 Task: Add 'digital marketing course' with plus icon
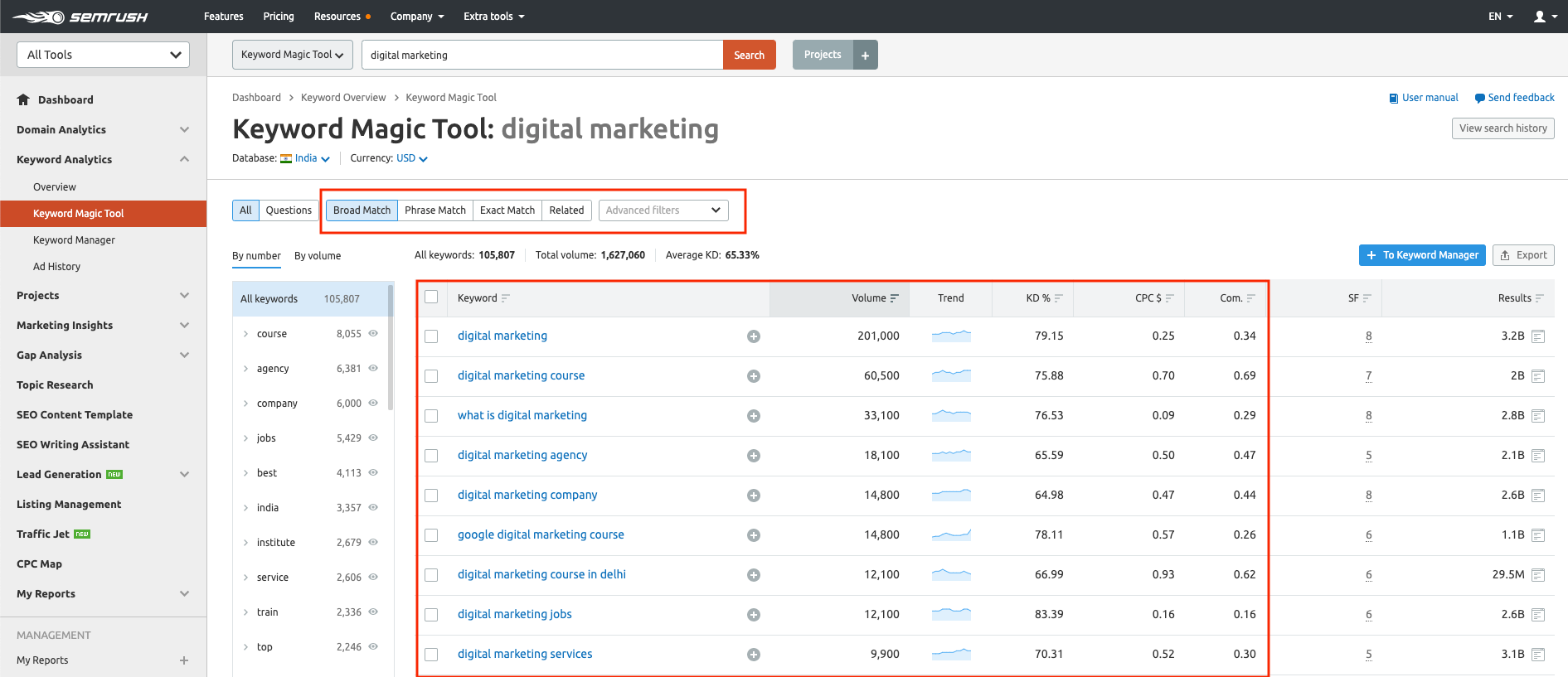(754, 376)
